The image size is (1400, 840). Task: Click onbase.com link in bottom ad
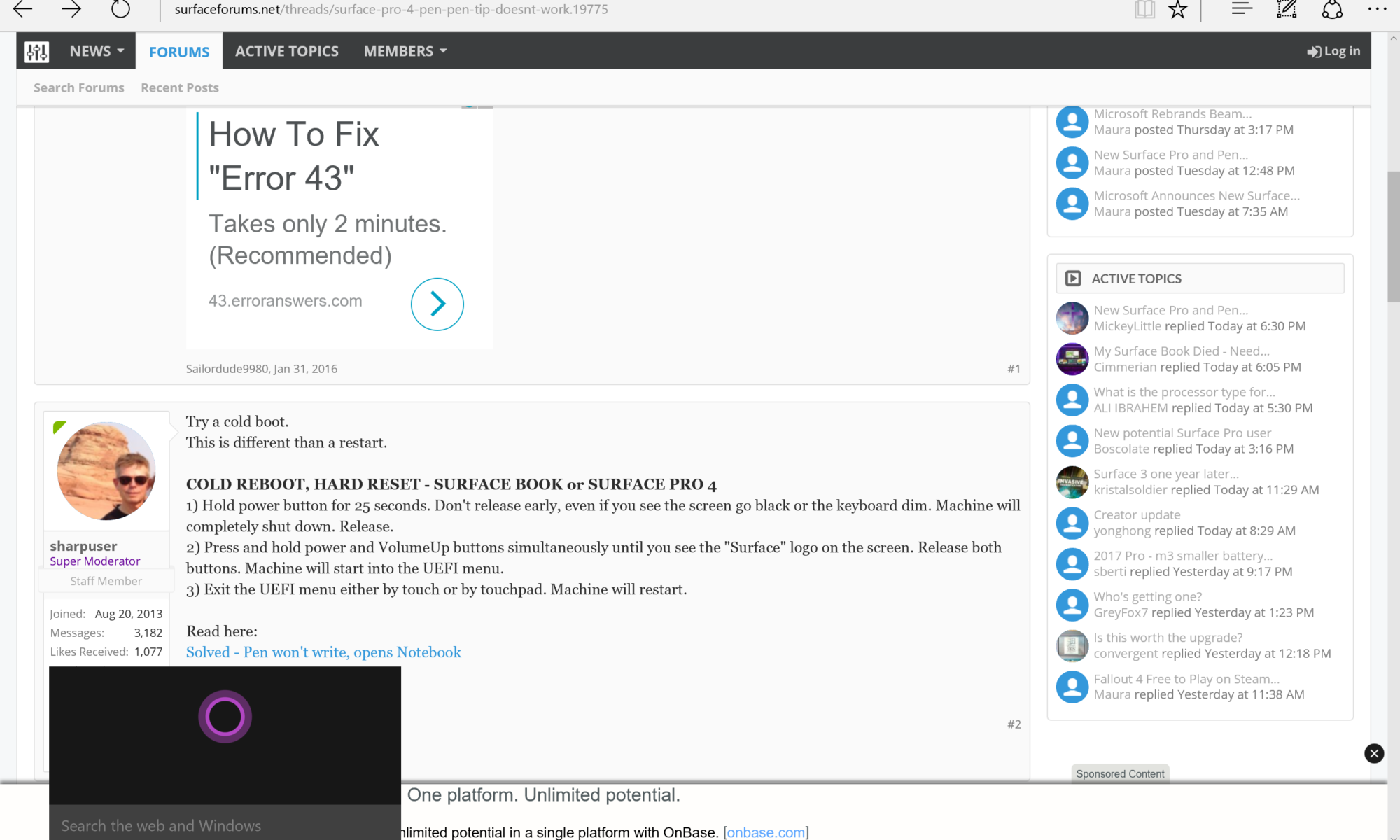tap(766, 832)
